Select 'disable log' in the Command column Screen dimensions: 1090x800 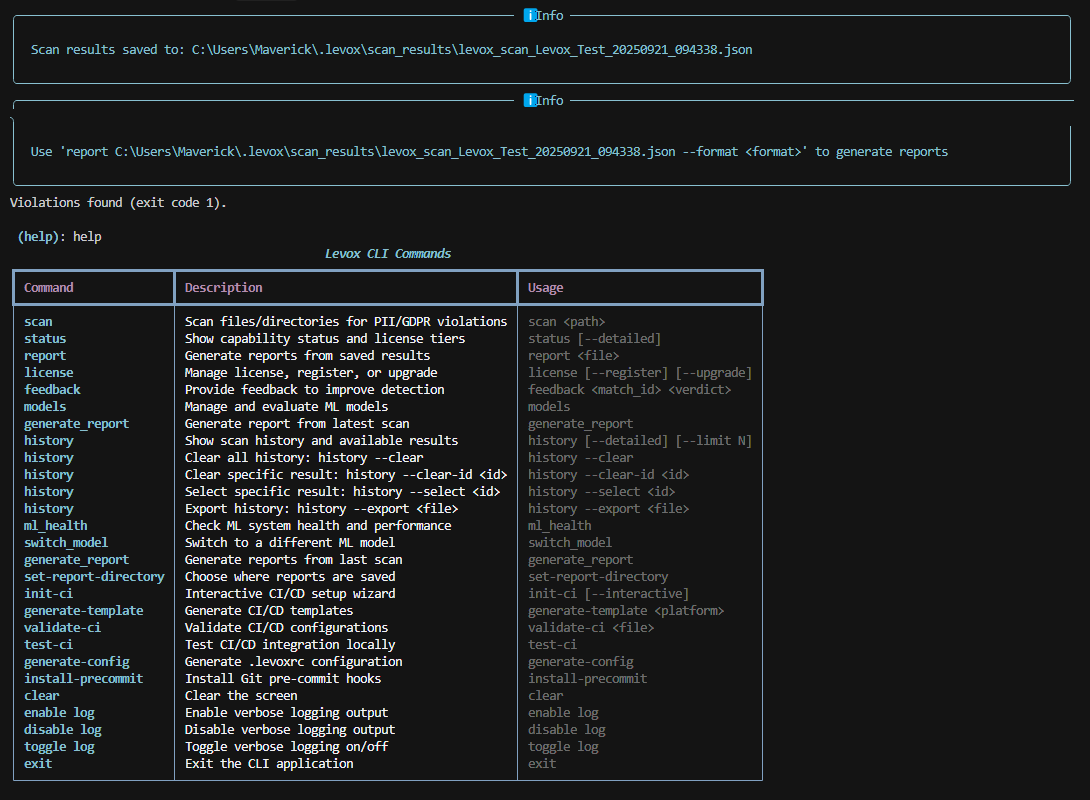(x=63, y=730)
